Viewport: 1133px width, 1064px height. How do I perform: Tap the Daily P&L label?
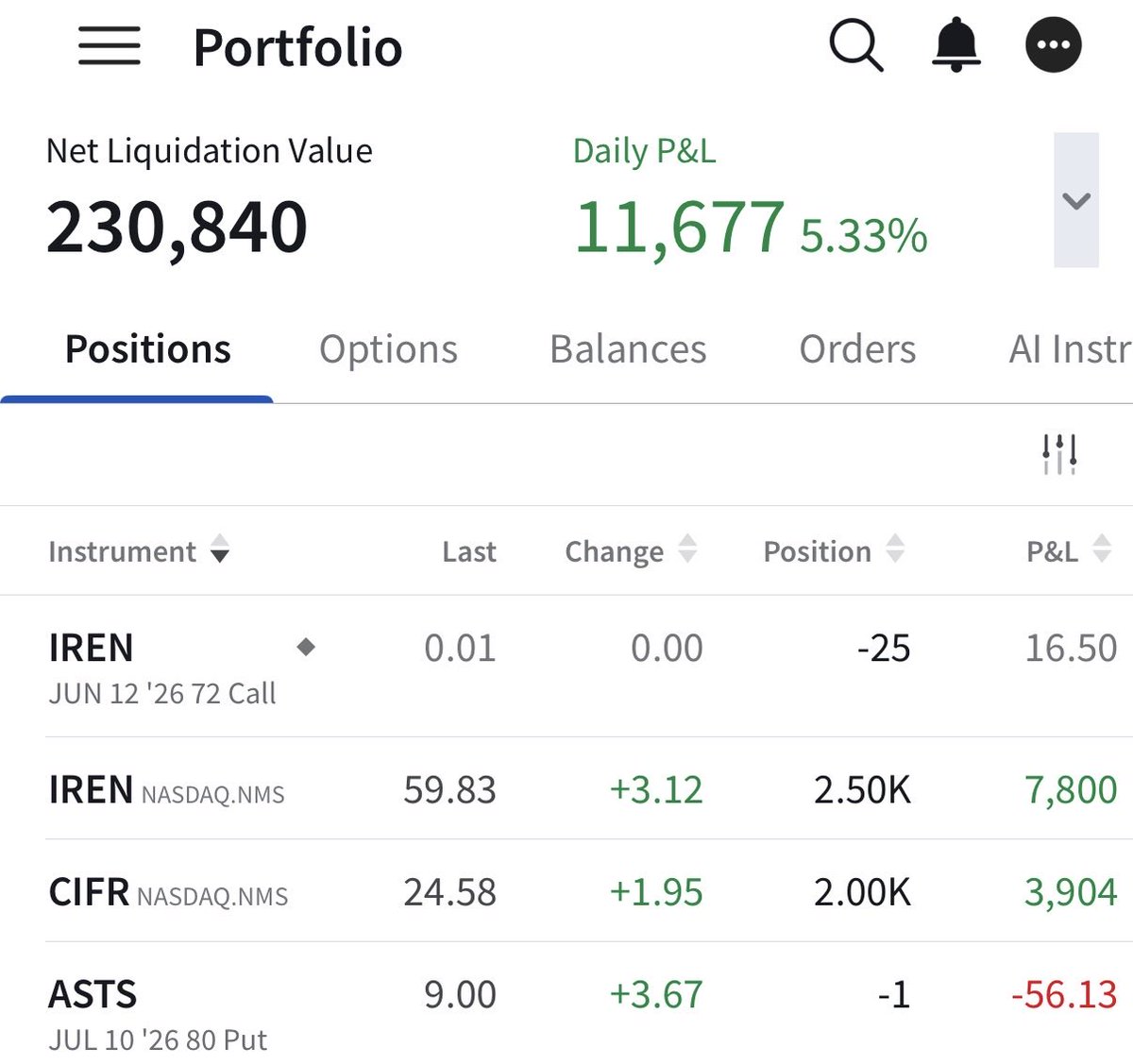click(x=644, y=151)
